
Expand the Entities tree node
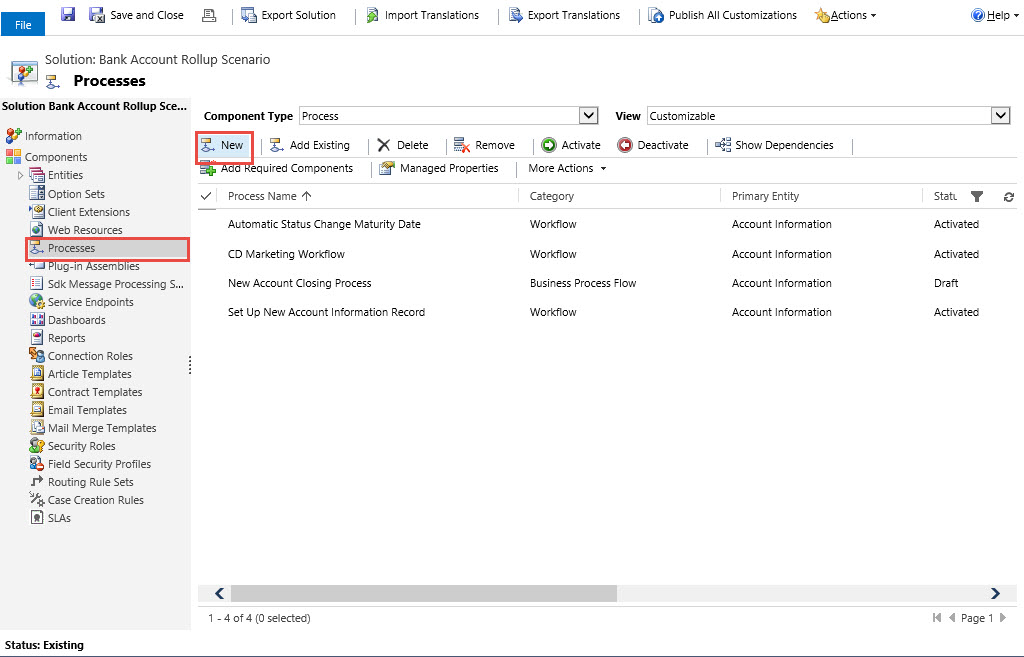point(20,176)
